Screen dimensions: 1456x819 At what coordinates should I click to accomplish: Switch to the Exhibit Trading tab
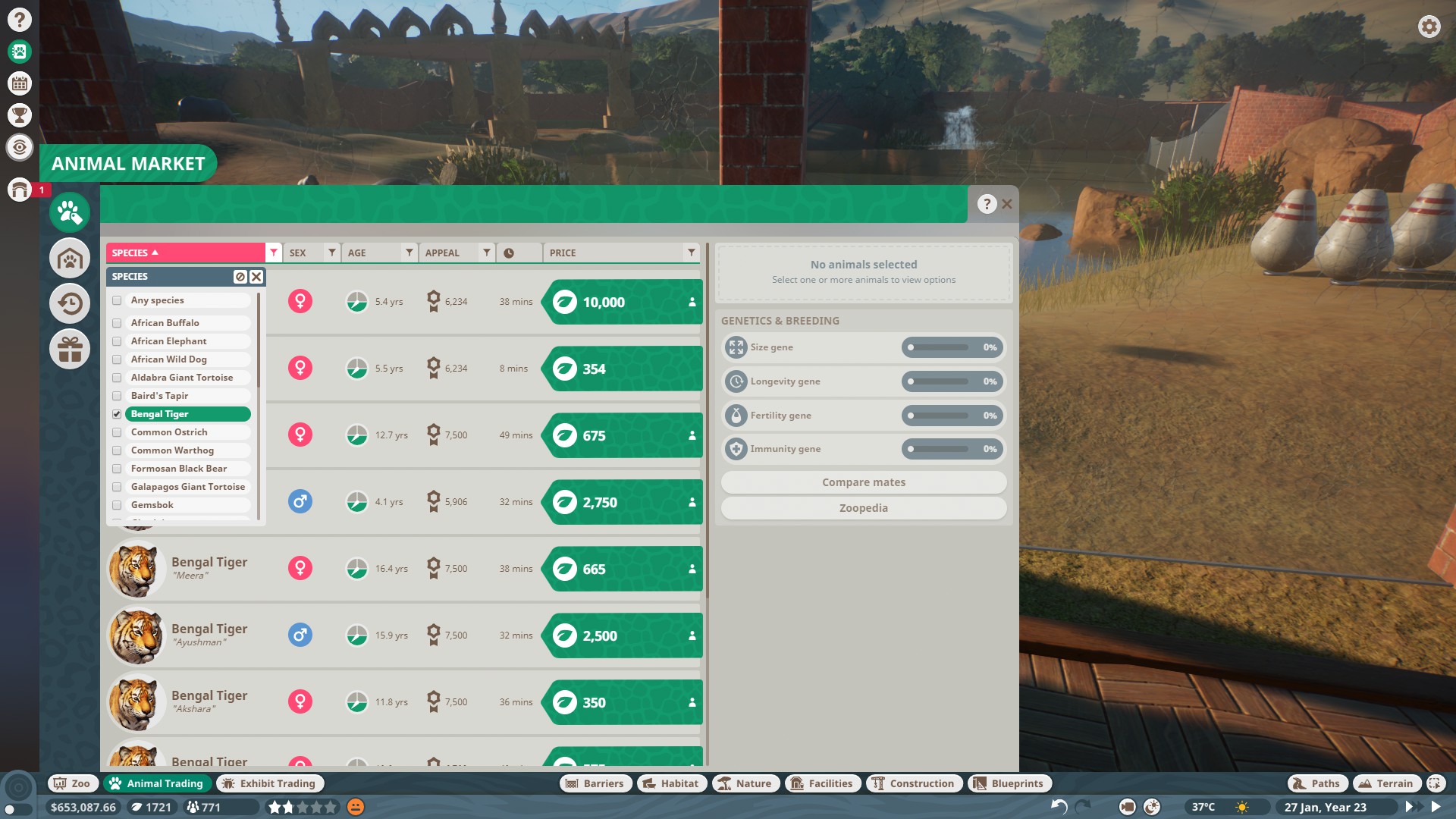click(270, 783)
